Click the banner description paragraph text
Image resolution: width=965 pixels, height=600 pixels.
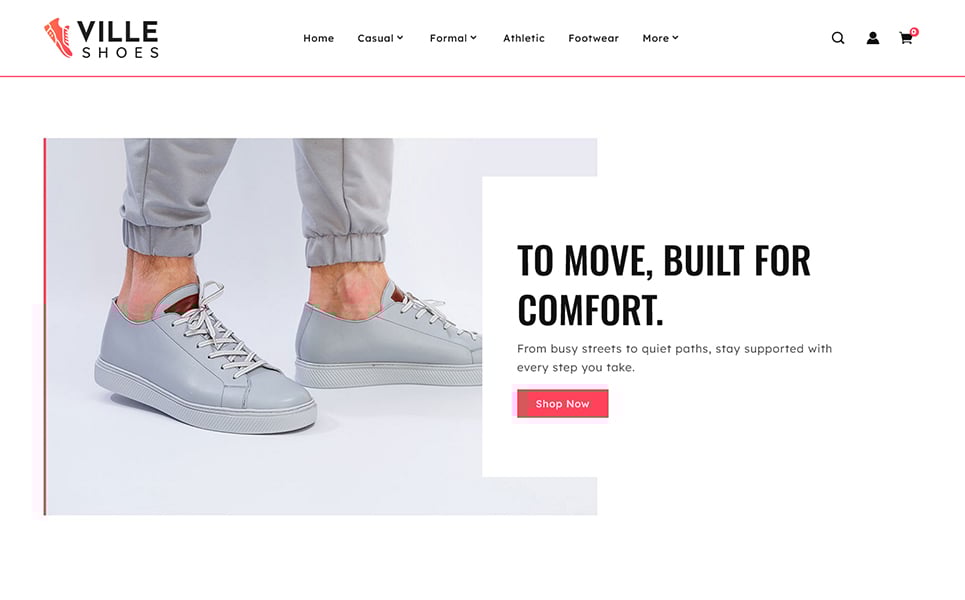tap(675, 358)
